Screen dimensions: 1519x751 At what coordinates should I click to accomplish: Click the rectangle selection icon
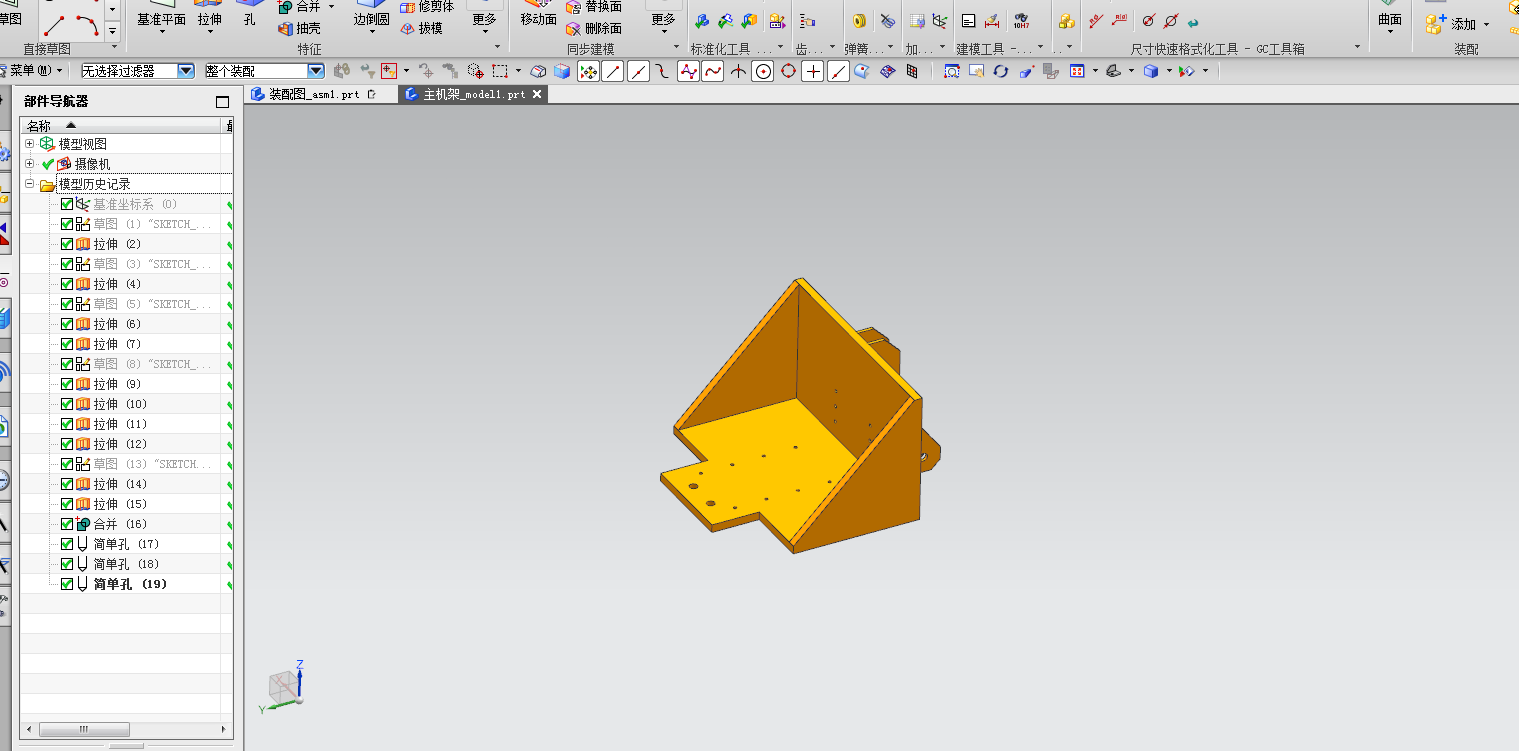coord(500,71)
